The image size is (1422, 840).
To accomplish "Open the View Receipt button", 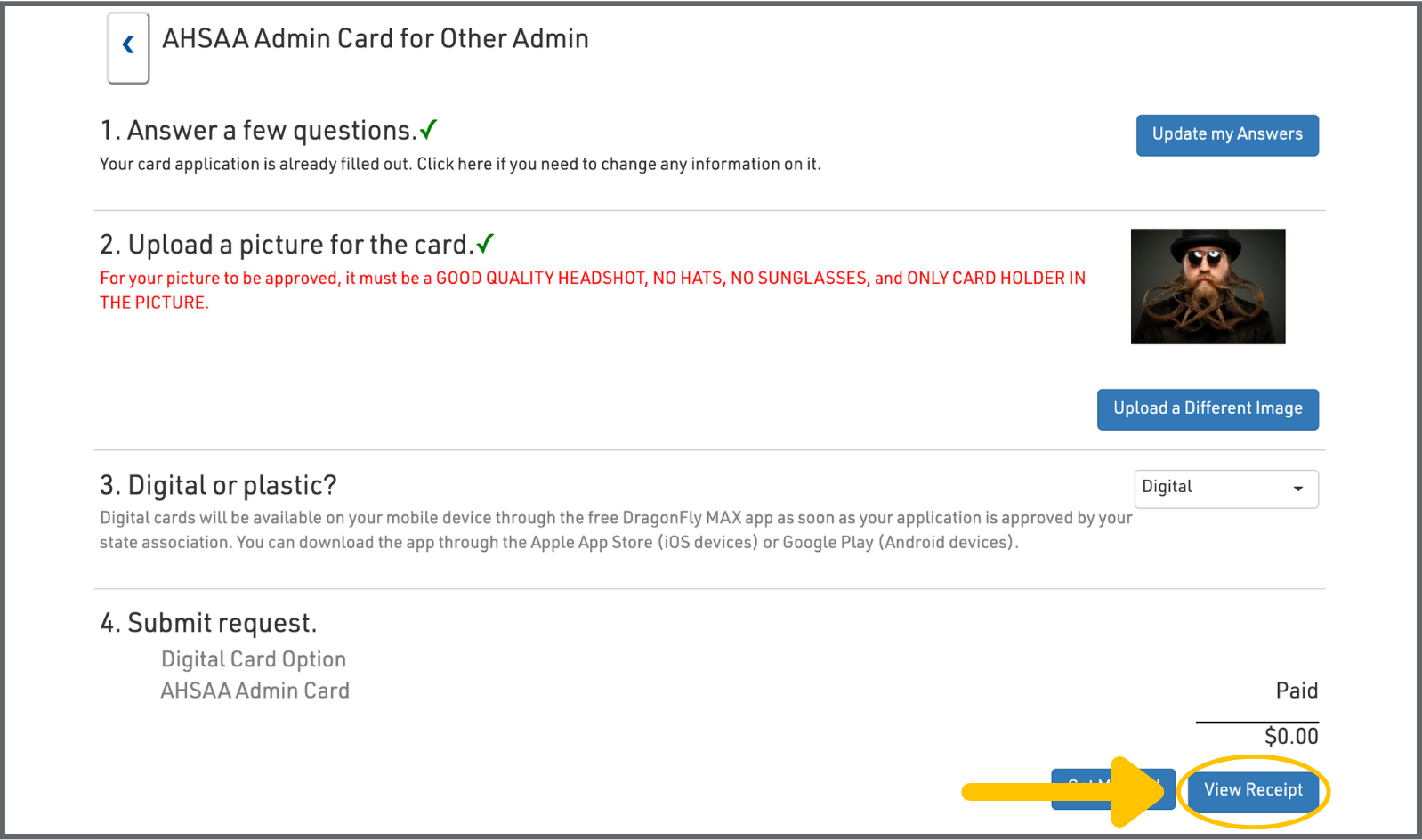I will (1252, 790).
